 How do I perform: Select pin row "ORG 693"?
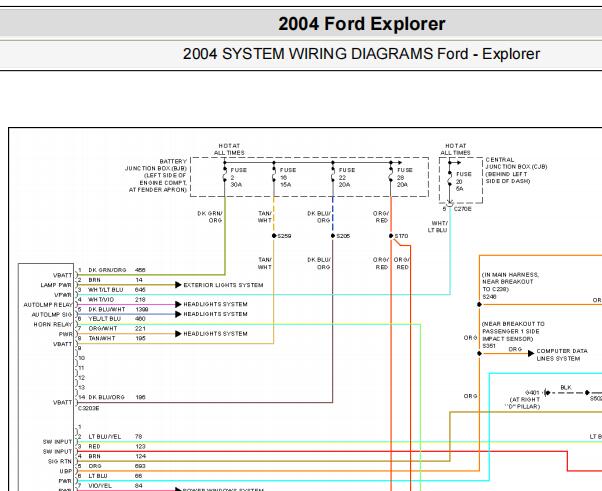(117, 466)
